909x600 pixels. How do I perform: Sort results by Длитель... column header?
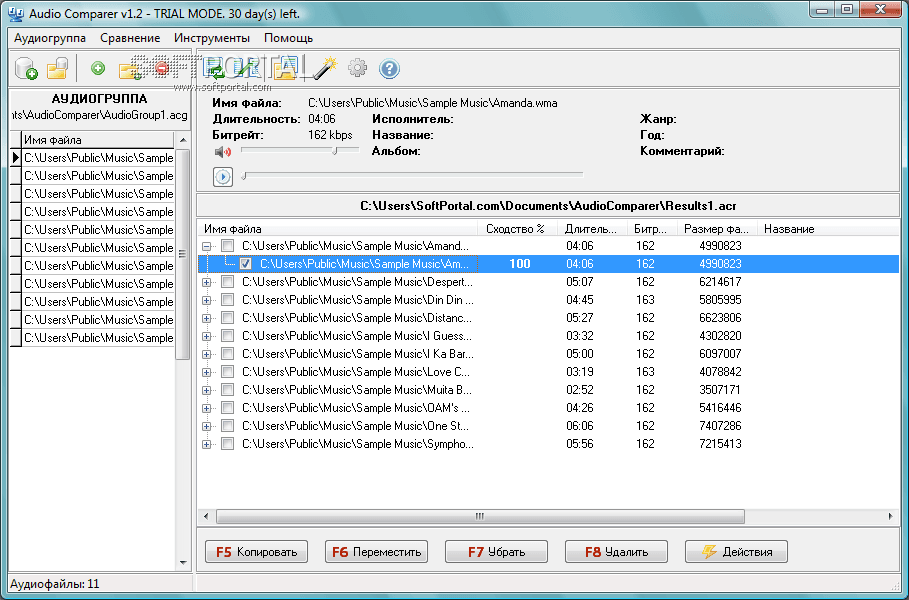coord(592,229)
